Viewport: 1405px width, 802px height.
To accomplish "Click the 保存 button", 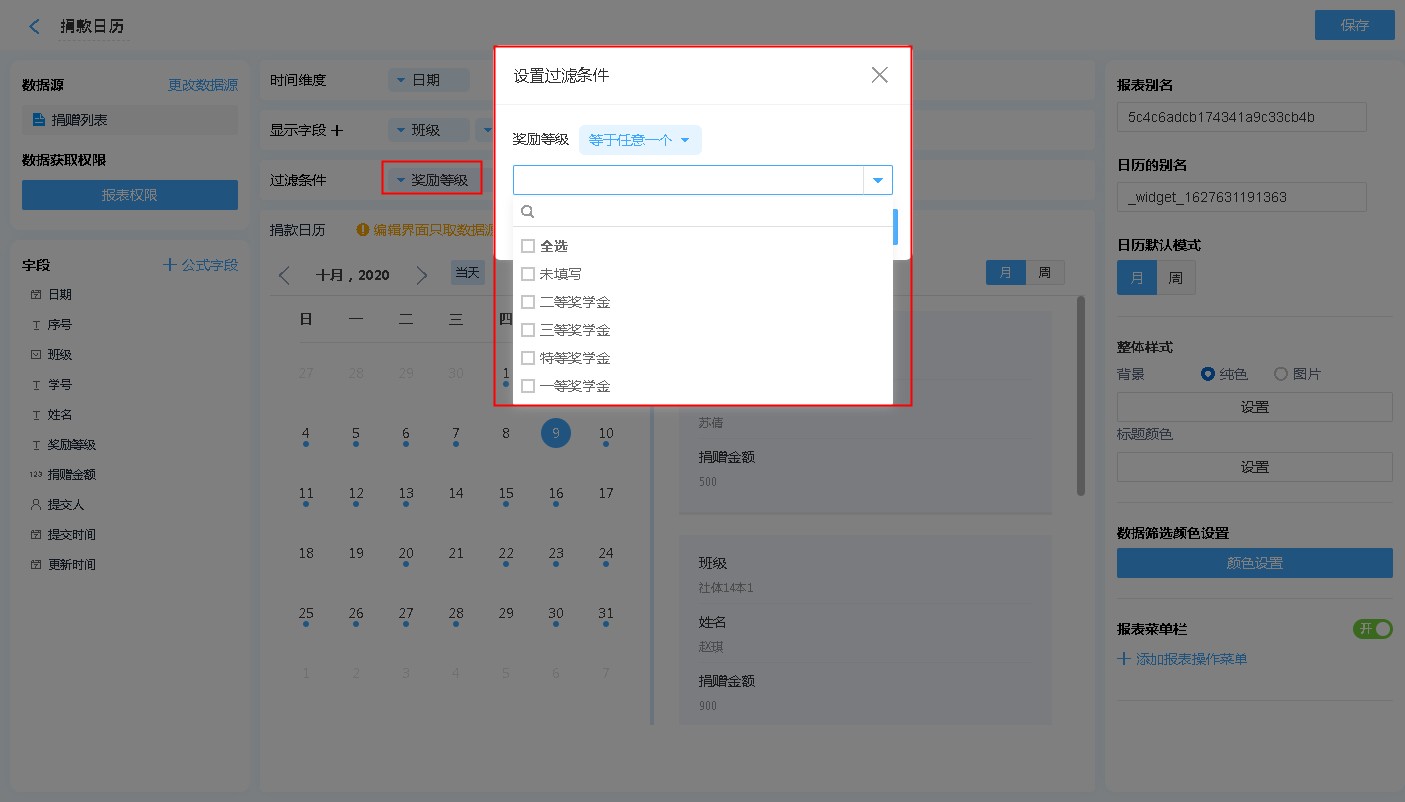I will tap(1354, 25).
